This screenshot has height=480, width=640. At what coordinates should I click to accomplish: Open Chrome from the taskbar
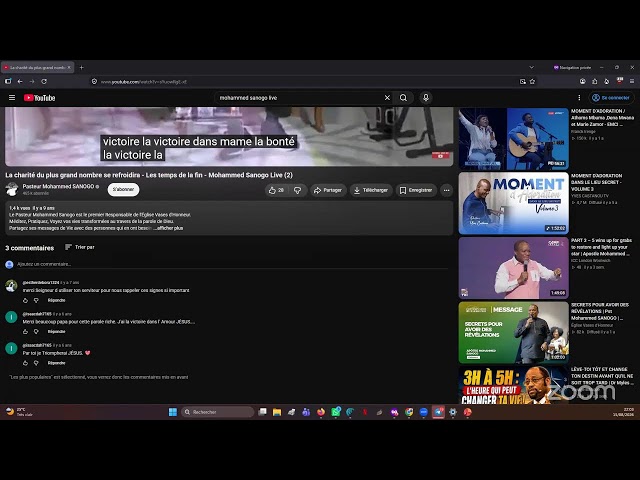tap(409, 412)
